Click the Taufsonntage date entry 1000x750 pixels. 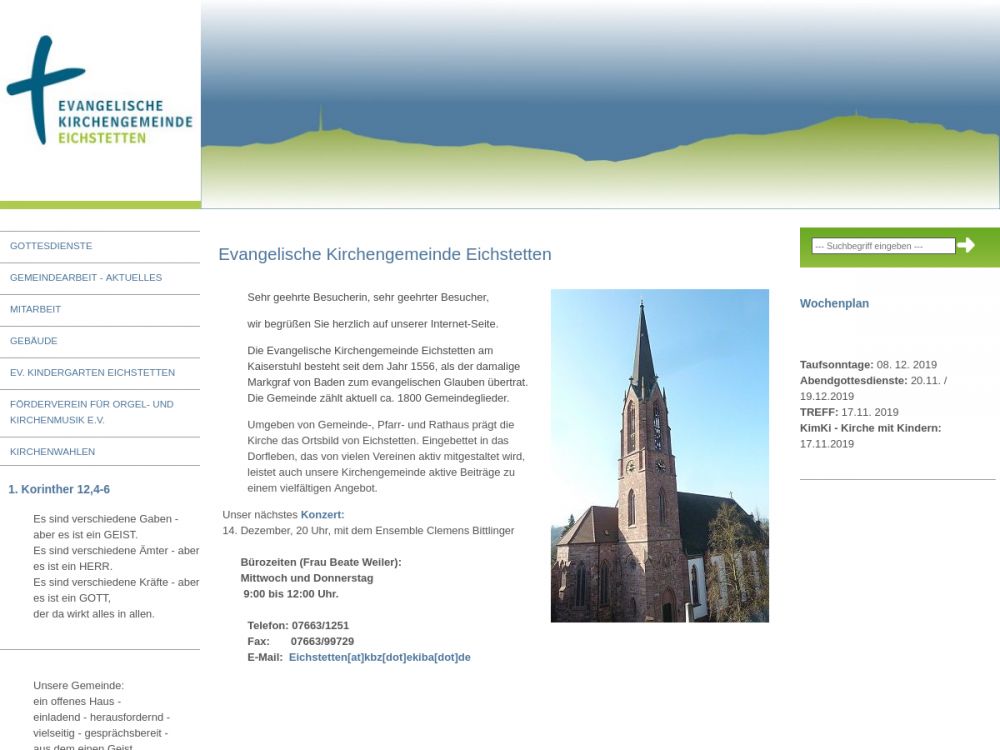(868, 365)
